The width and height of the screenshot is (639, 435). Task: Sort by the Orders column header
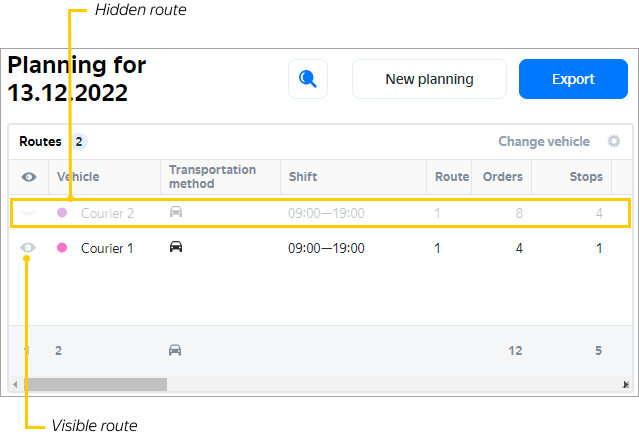pyautogui.click(x=502, y=177)
